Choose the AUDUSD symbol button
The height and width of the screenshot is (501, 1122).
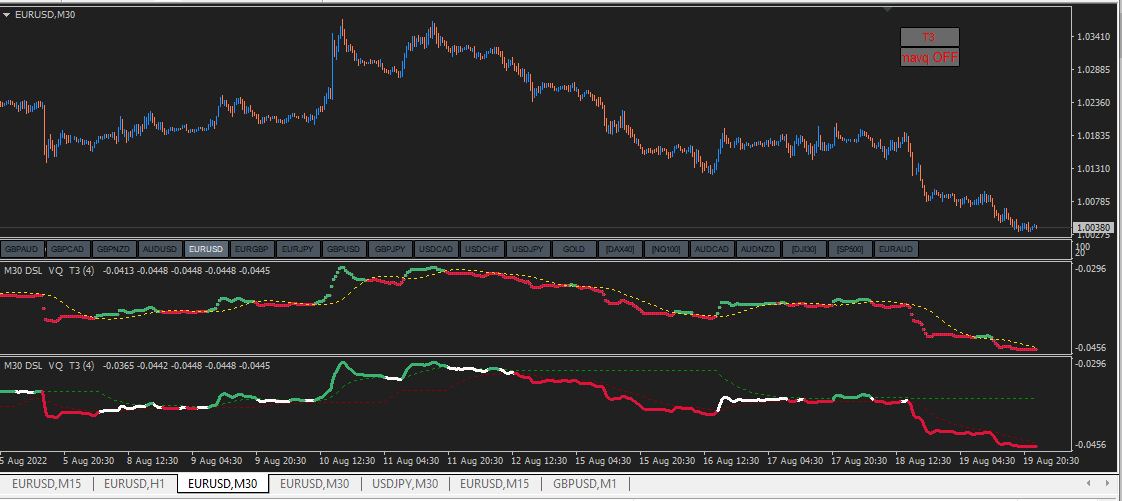pyautogui.click(x=161, y=249)
